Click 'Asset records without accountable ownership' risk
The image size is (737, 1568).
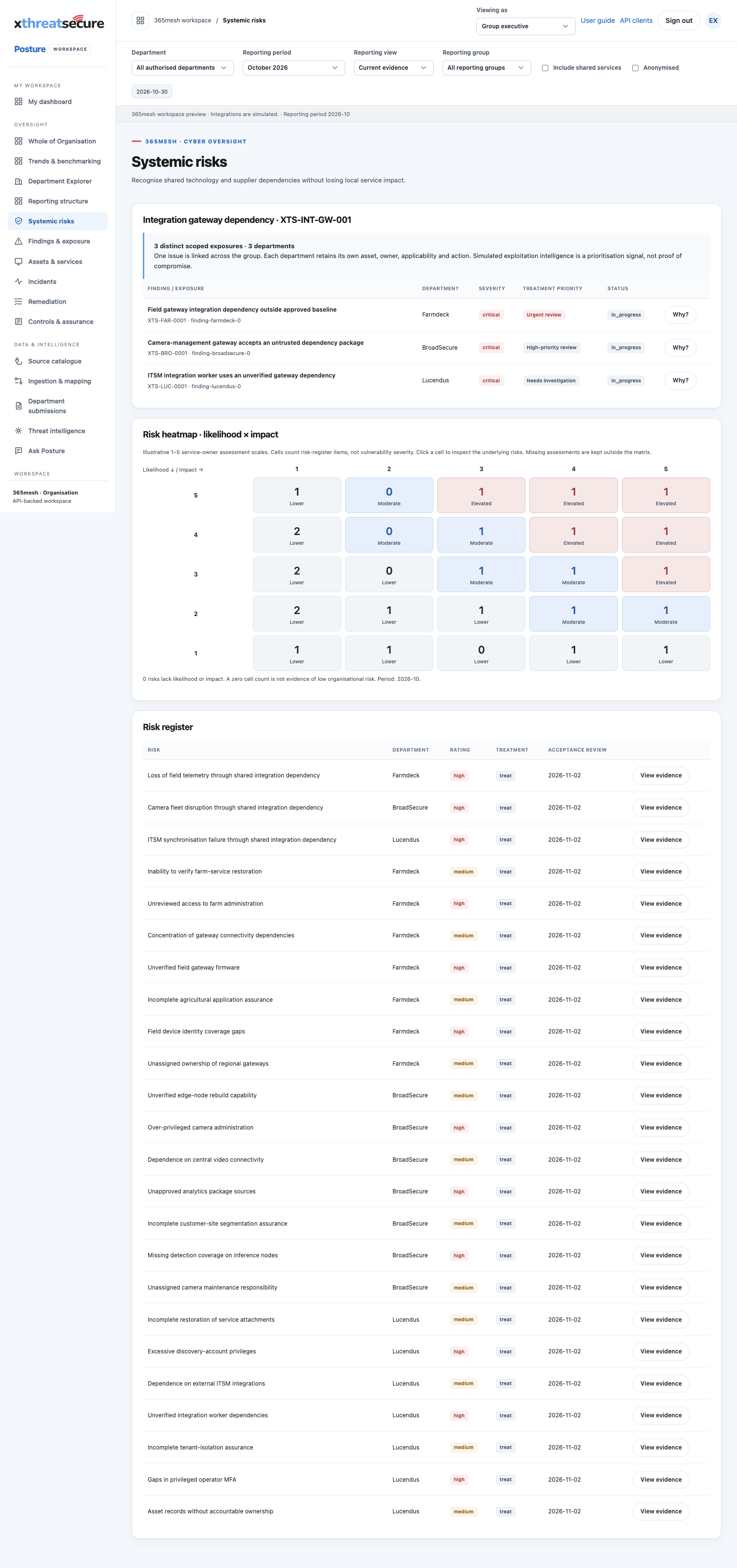[210, 1511]
